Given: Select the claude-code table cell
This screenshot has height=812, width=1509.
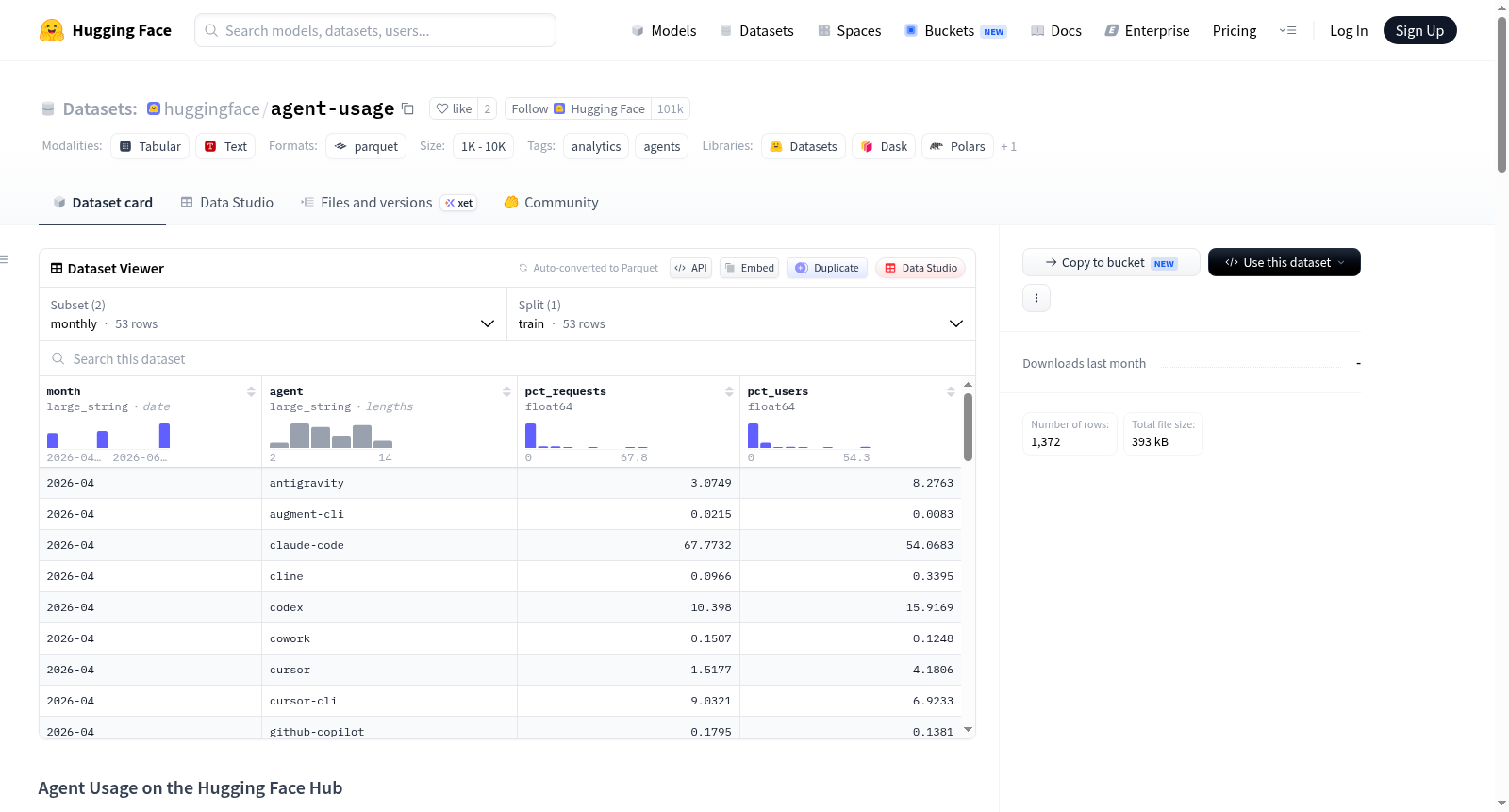Looking at the screenshot, I should pyautogui.click(x=389, y=545).
